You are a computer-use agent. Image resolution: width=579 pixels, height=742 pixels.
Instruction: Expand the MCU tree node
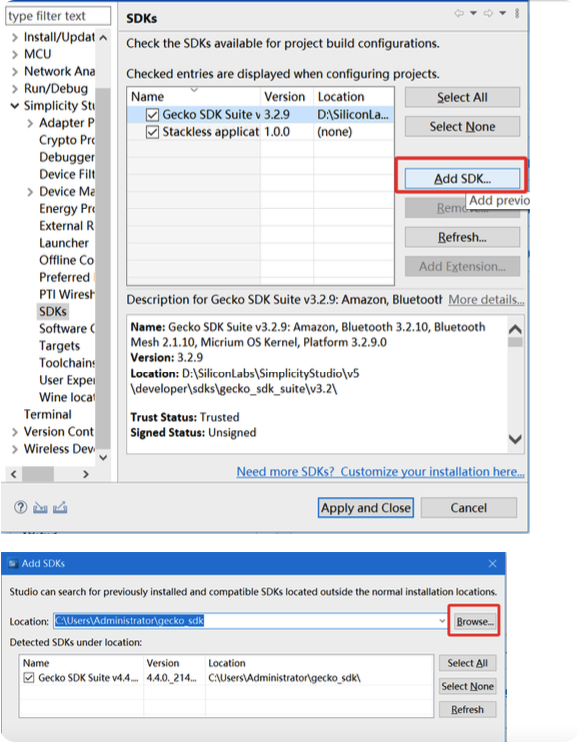(x=15, y=54)
